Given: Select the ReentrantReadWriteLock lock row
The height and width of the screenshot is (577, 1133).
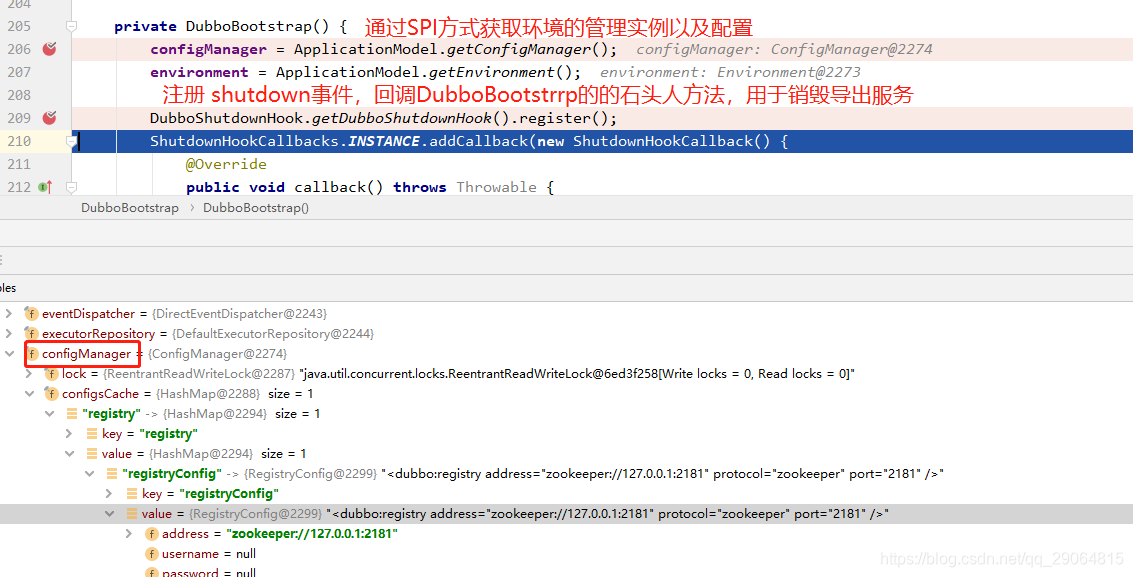Looking at the screenshot, I should (x=566, y=373).
